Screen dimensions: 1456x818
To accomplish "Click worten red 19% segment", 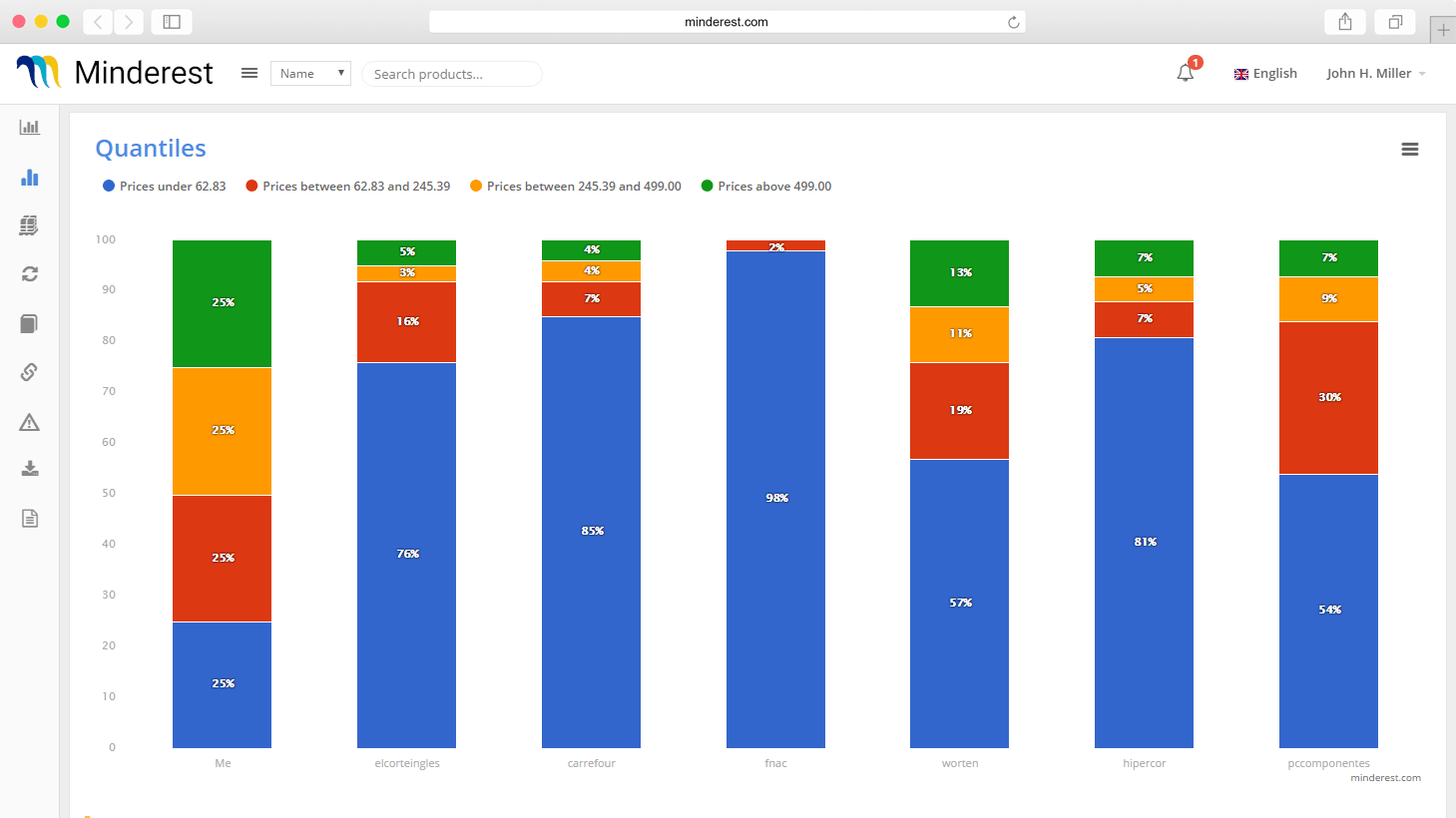I will (959, 411).
